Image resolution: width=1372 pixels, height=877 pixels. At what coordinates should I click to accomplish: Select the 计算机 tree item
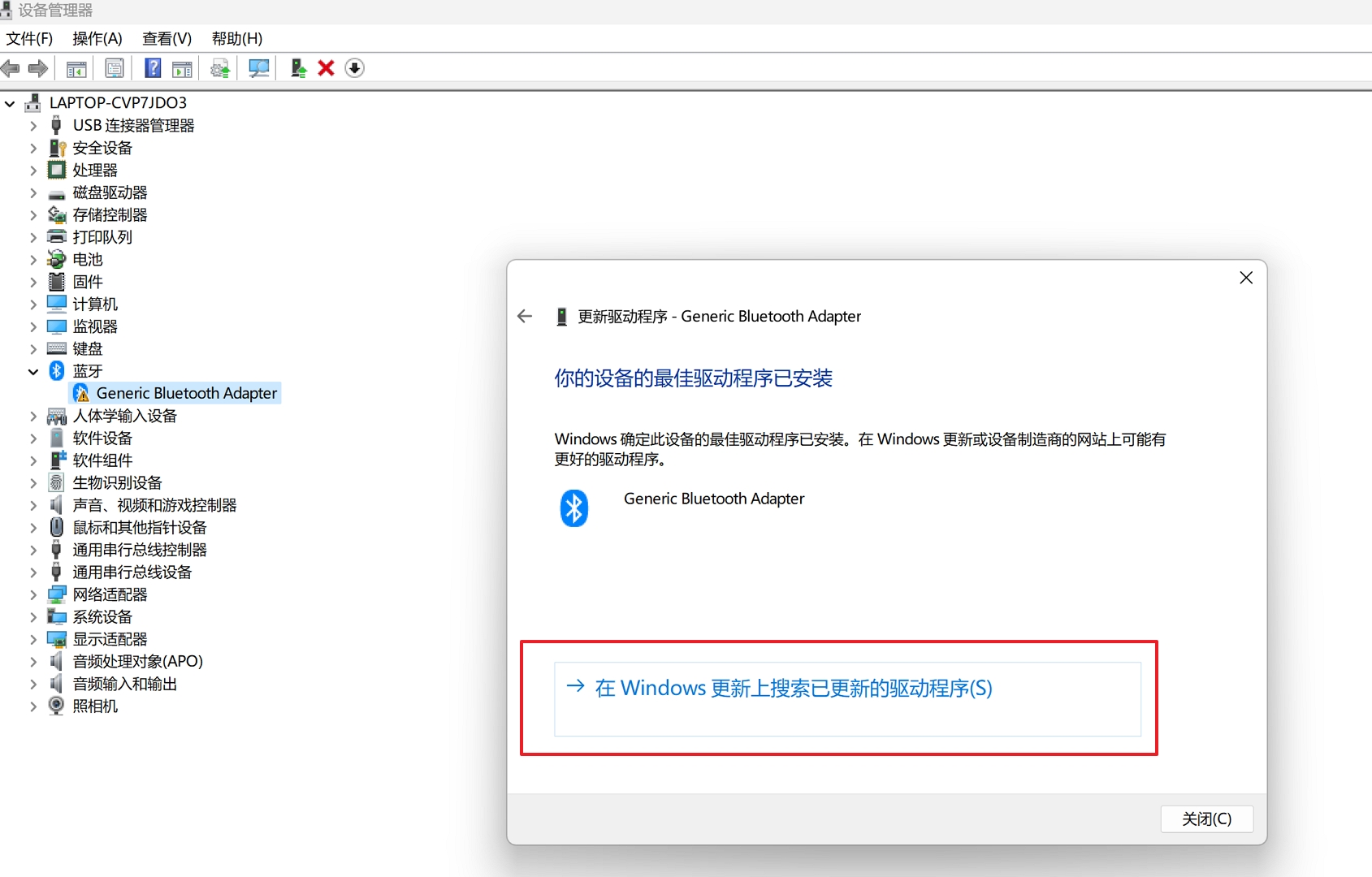pyautogui.click(x=95, y=304)
